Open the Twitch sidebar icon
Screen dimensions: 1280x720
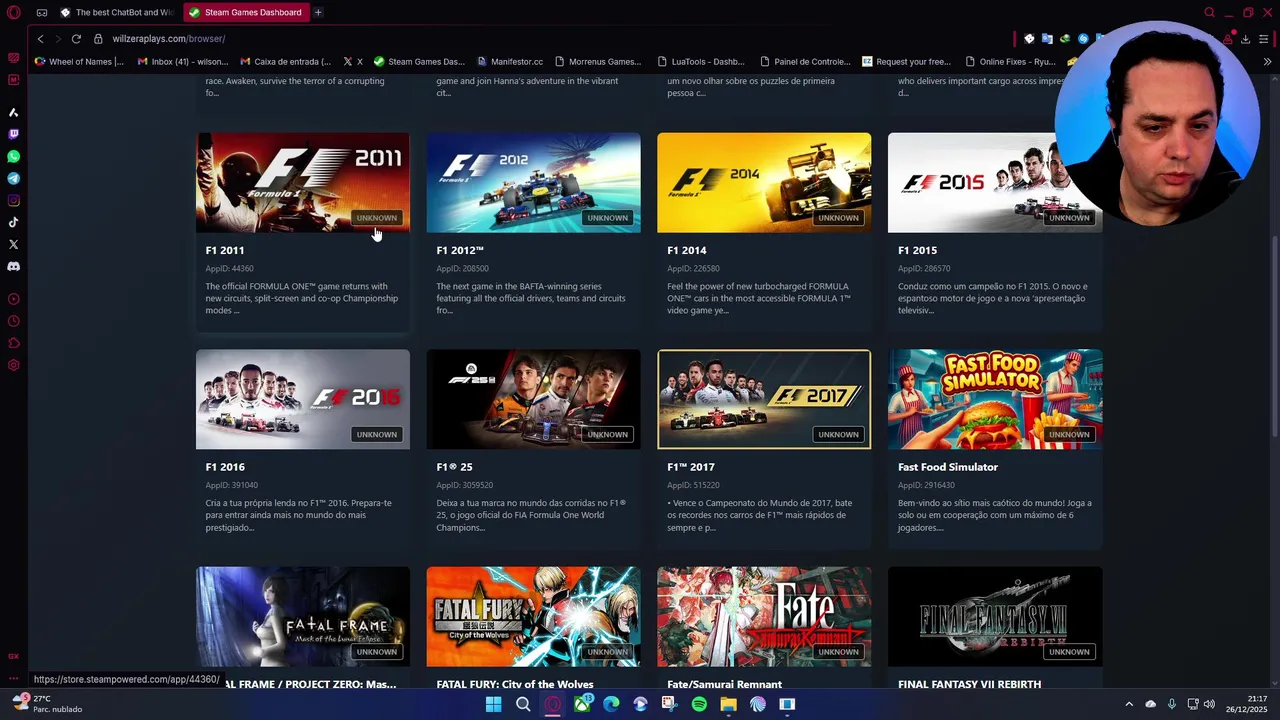coord(13,134)
